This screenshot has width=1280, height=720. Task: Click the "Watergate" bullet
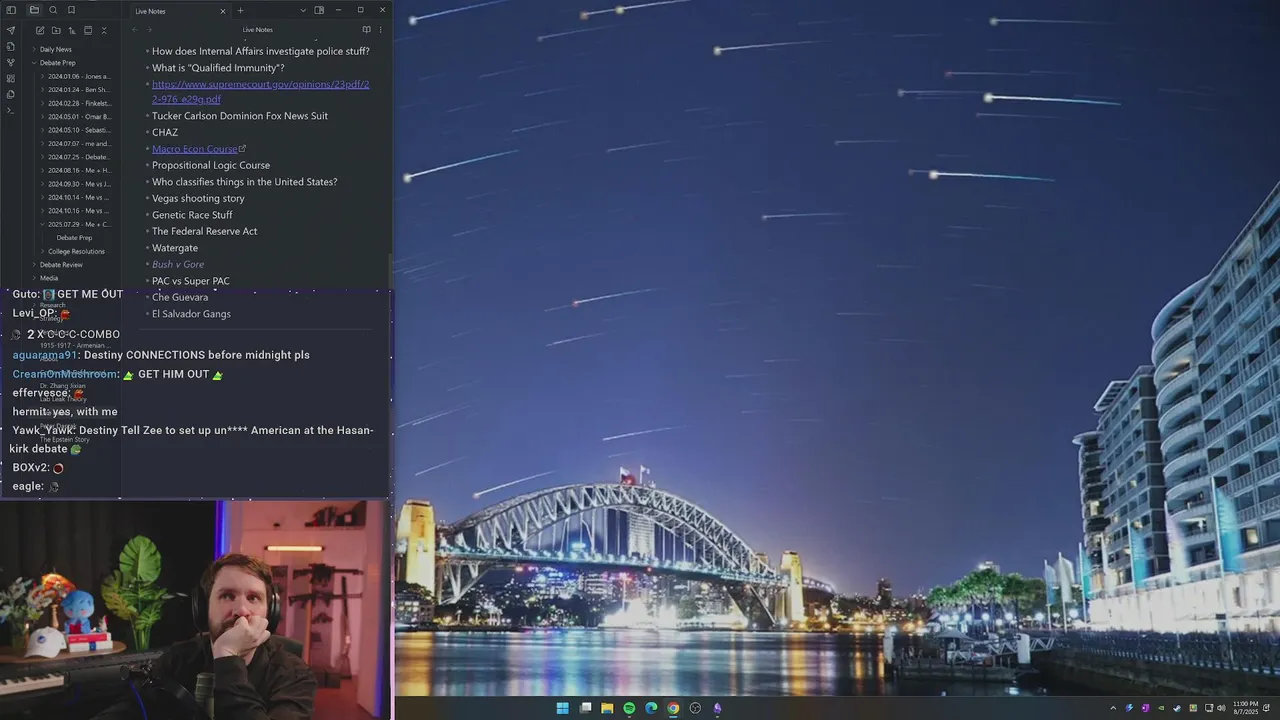point(175,248)
